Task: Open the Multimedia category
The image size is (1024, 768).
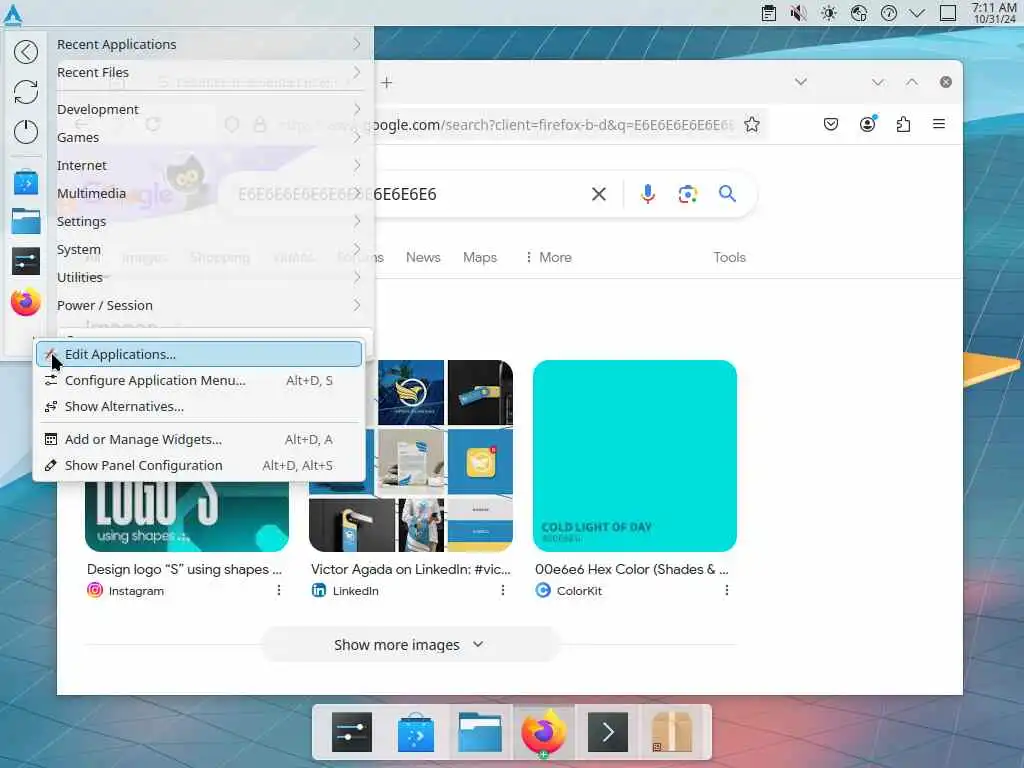Action: [209, 193]
